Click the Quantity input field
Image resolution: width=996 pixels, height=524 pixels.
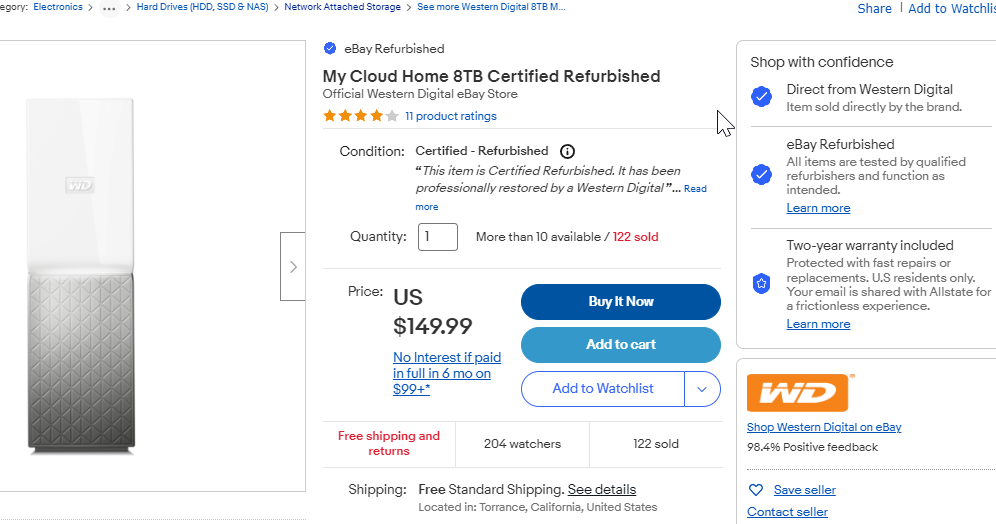pos(437,237)
